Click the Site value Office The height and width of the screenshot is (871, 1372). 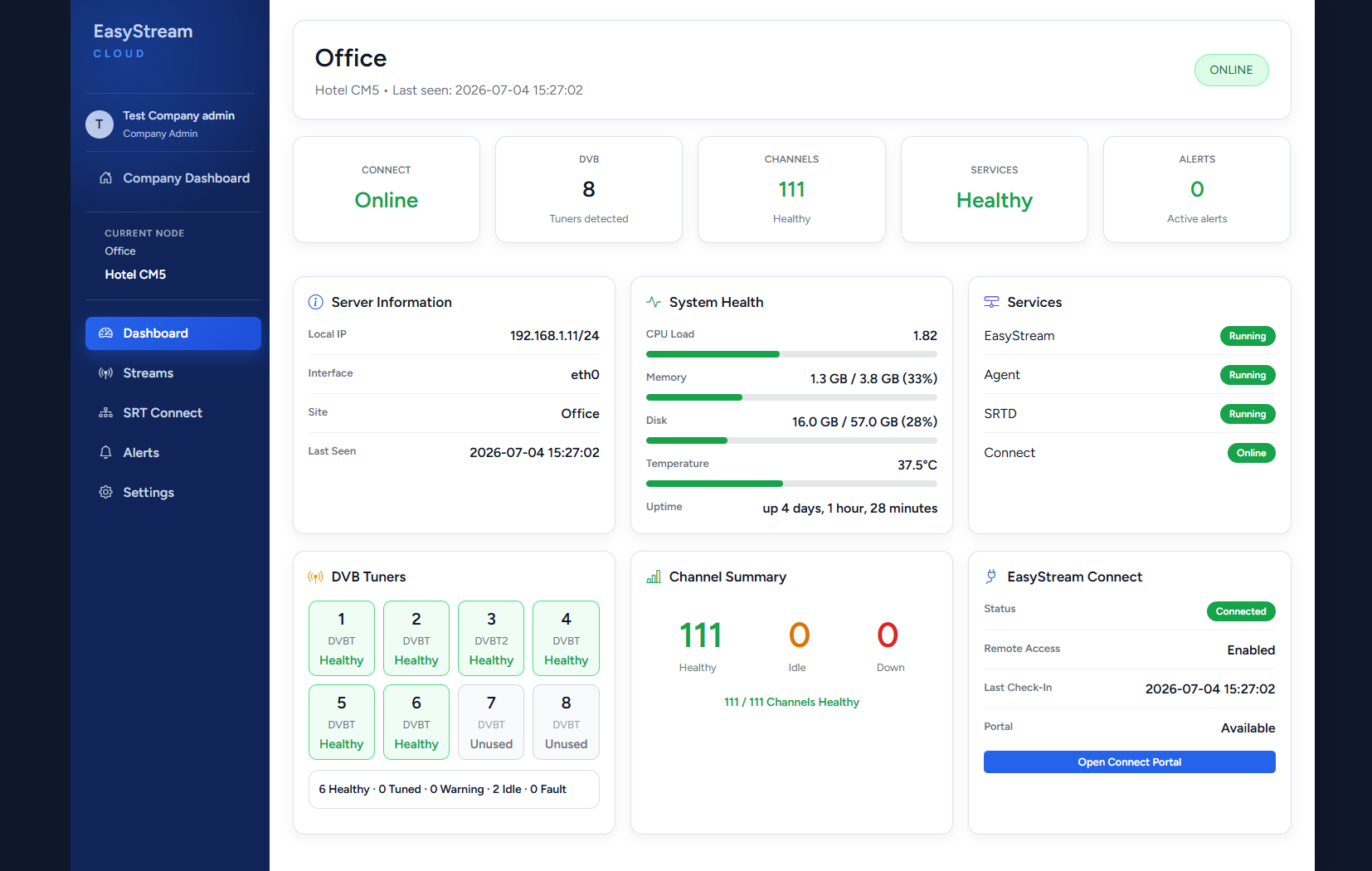click(580, 413)
